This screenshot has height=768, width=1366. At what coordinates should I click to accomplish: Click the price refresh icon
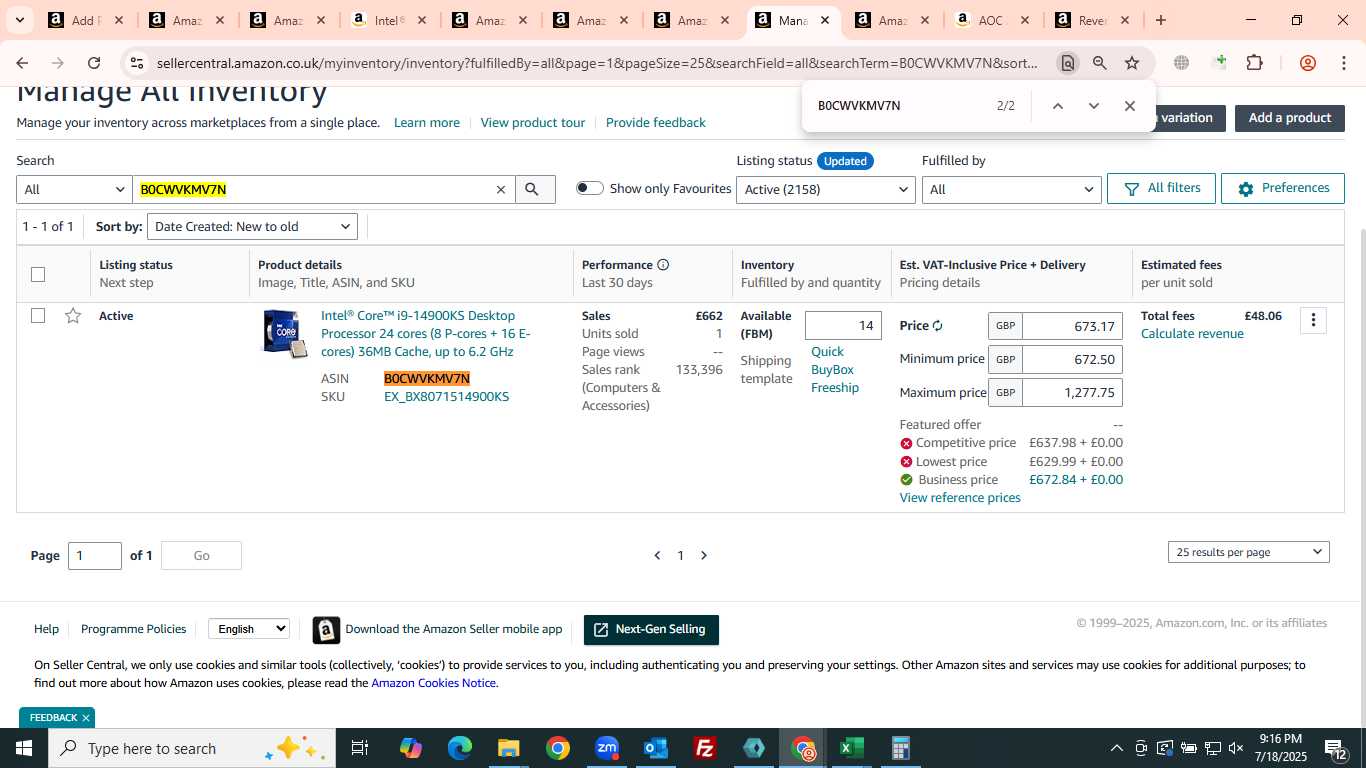click(937, 326)
